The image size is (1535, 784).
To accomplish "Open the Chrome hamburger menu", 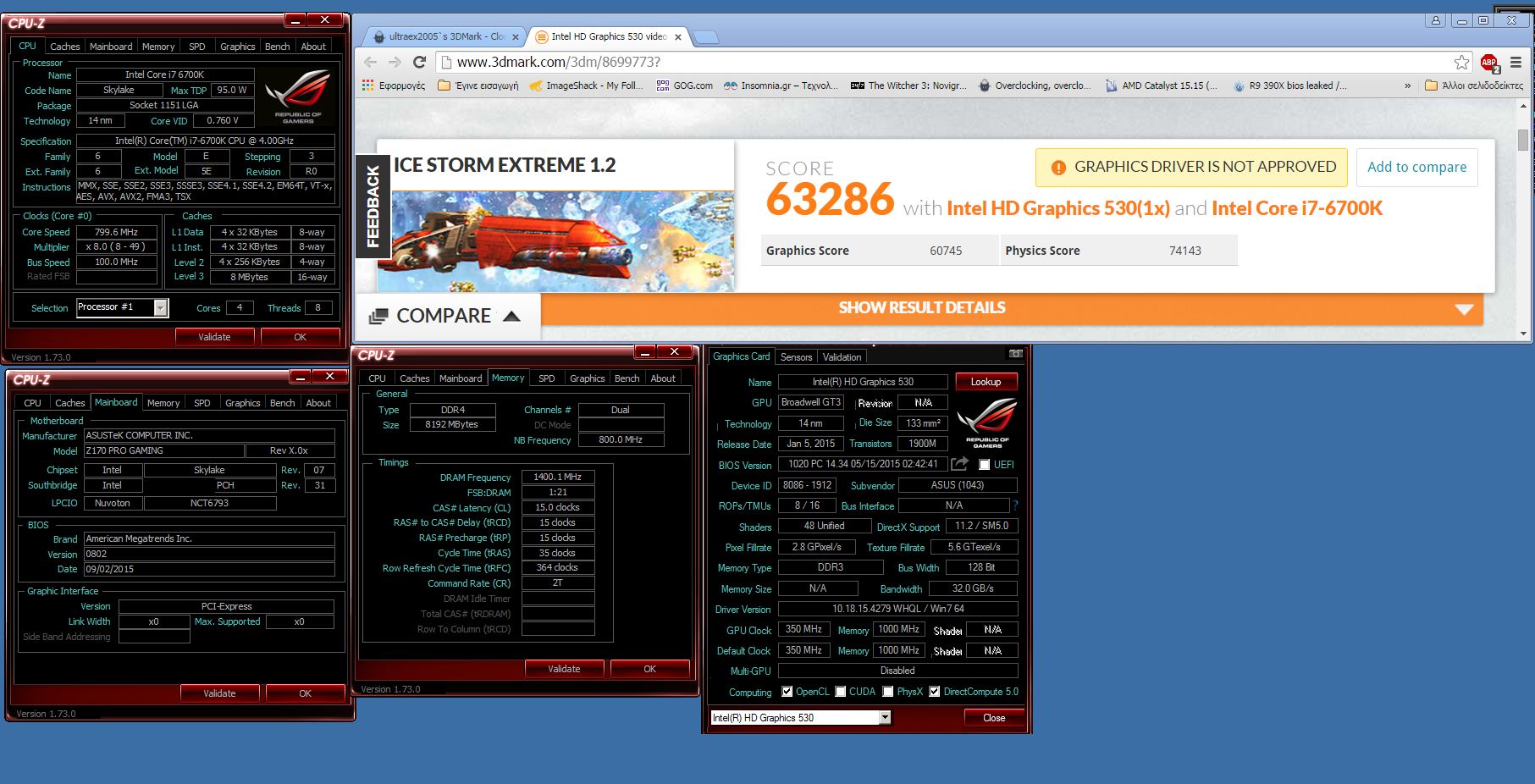I will click(x=1516, y=62).
